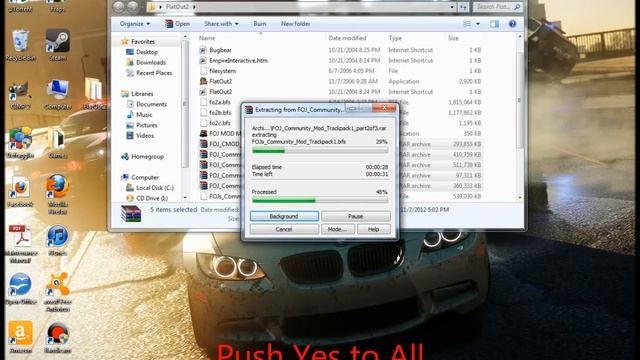The image size is (640, 360).
Task: Launch iTunes from the desktop
Action: pyautogui.click(x=57, y=240)
